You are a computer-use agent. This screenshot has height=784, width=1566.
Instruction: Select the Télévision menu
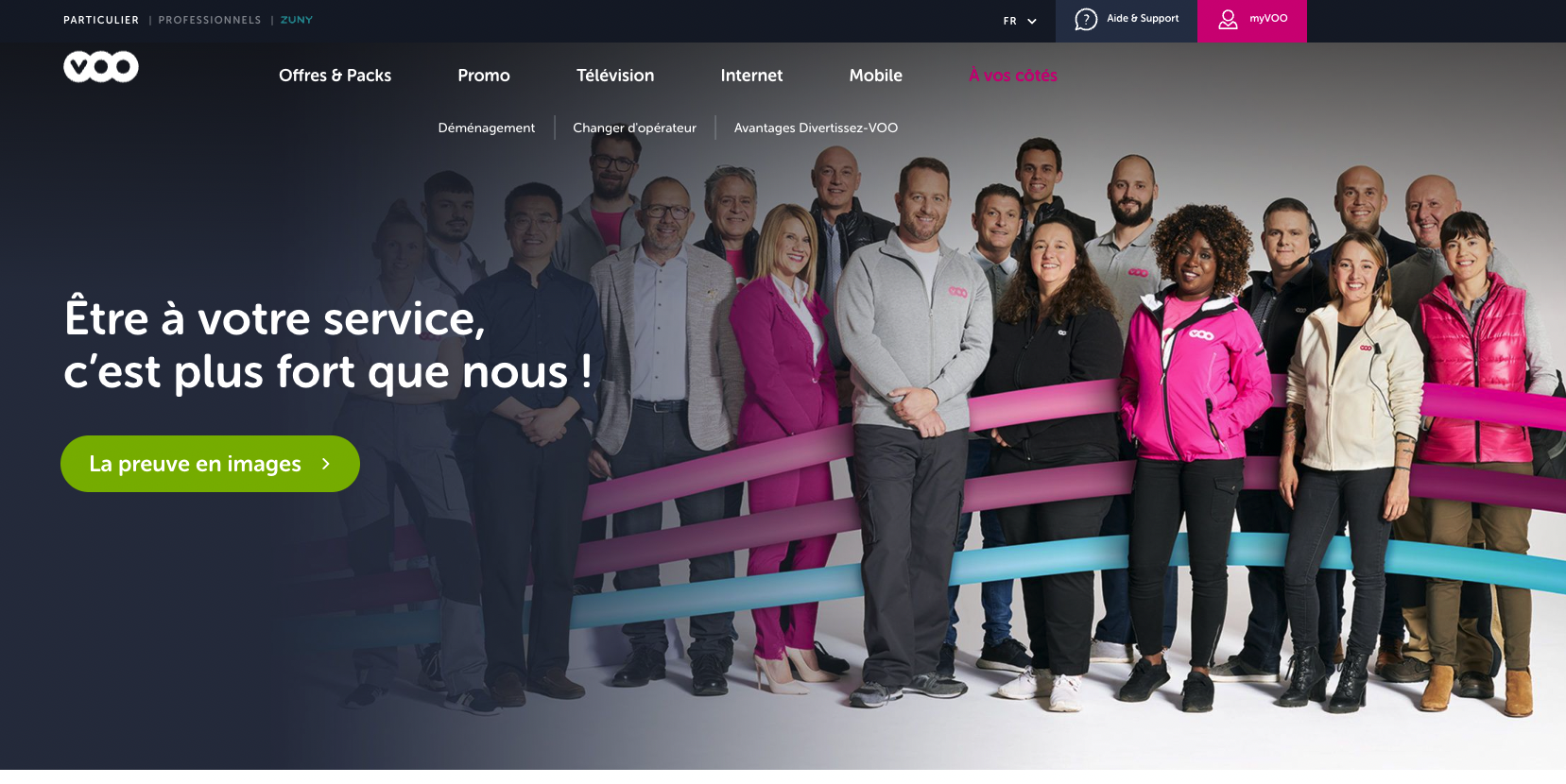point(615,76)
